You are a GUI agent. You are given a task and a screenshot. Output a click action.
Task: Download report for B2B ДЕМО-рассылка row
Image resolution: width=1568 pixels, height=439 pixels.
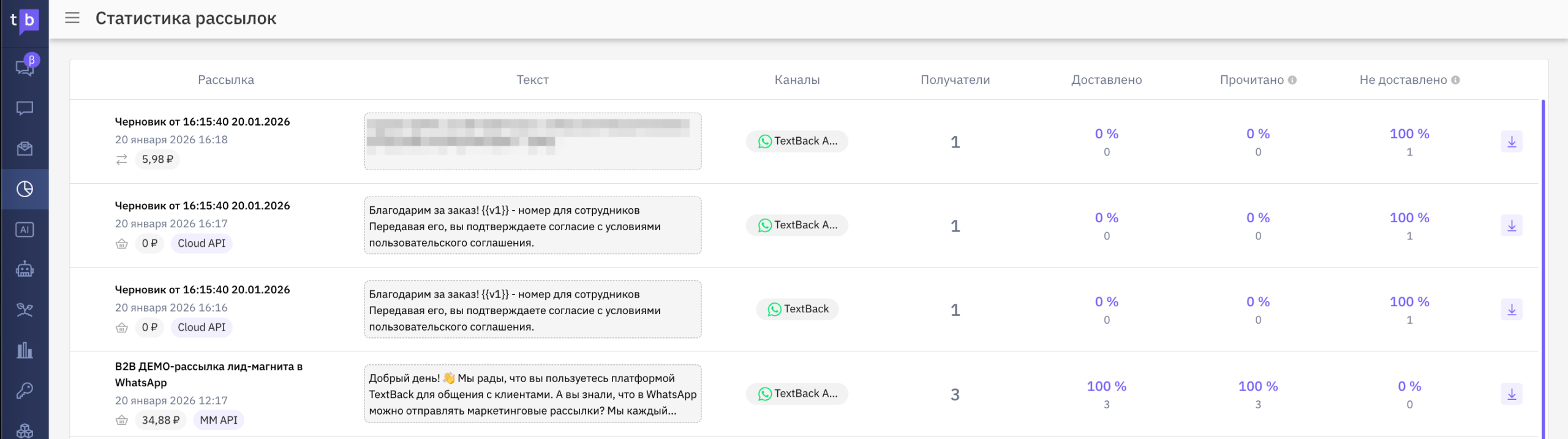click(x=1511, y=394)
